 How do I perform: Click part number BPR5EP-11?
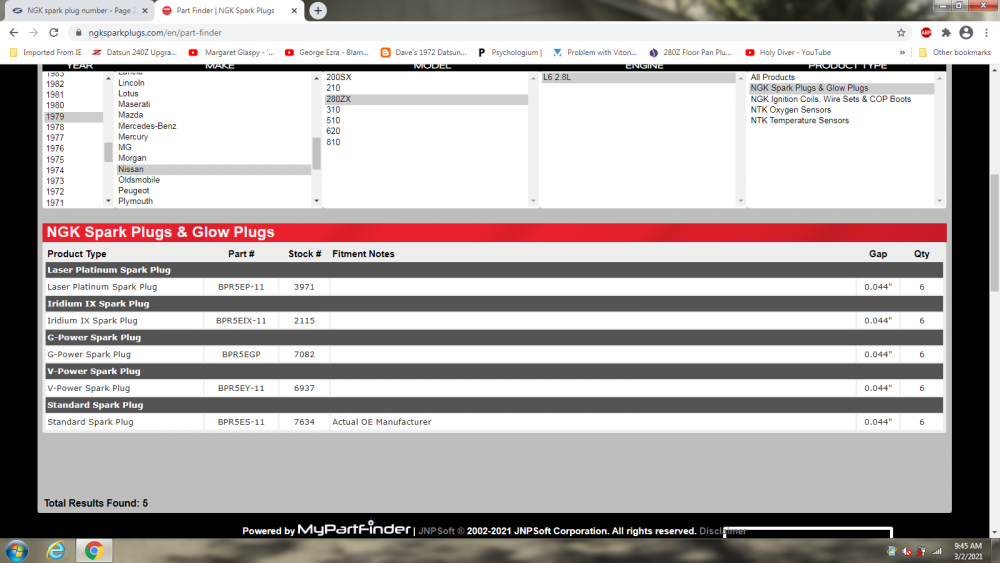(x=241, y=287)
